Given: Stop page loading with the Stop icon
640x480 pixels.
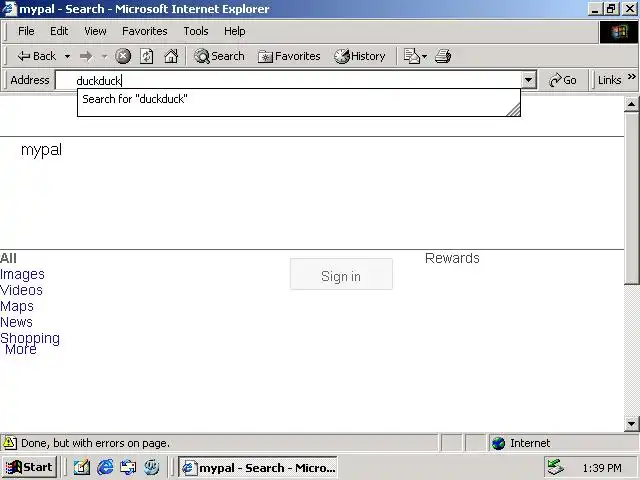Looking at the screenshot, I should [x=123, y=56].
